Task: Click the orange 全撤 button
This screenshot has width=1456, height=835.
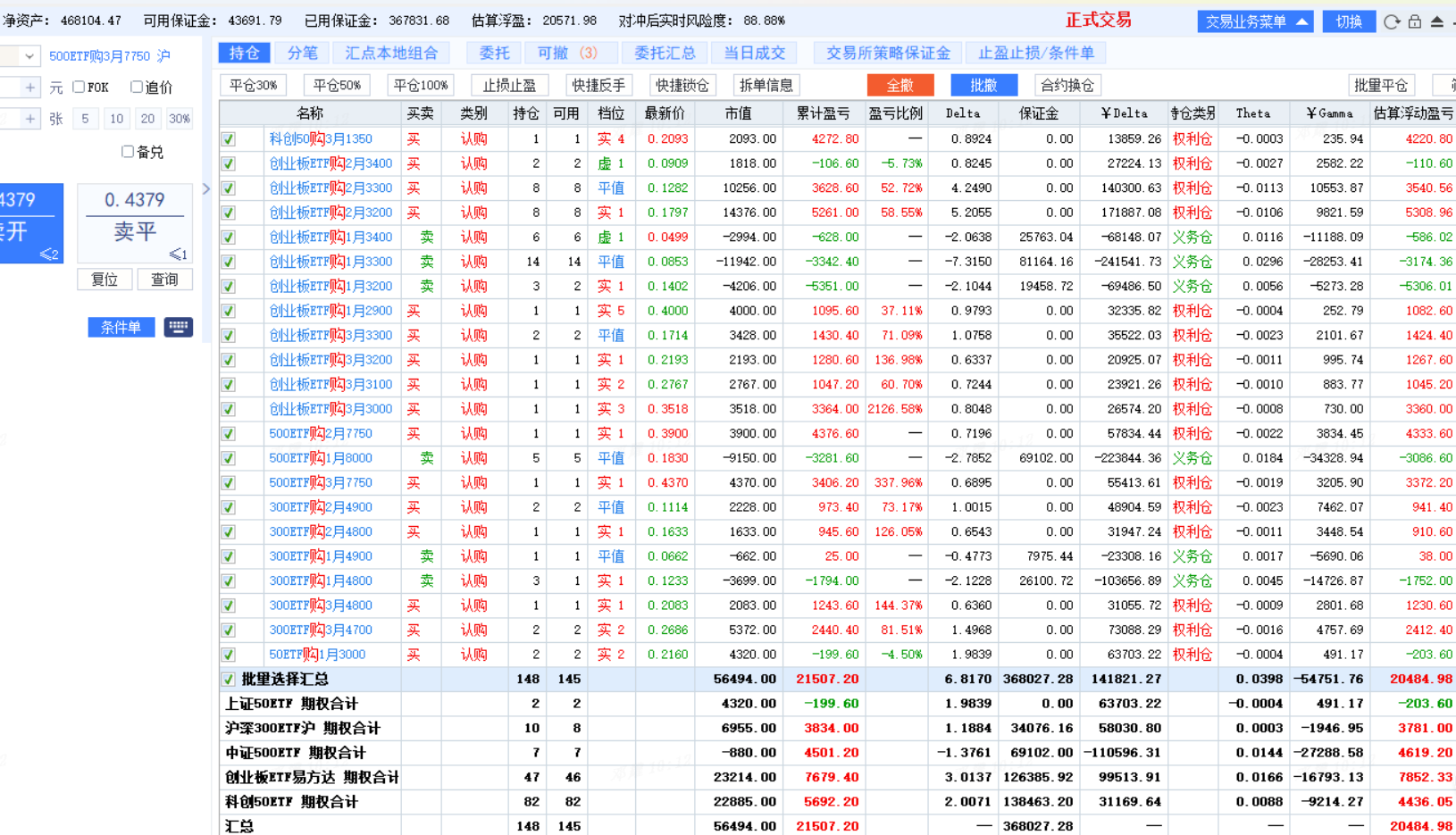Action: coord(900,86)
